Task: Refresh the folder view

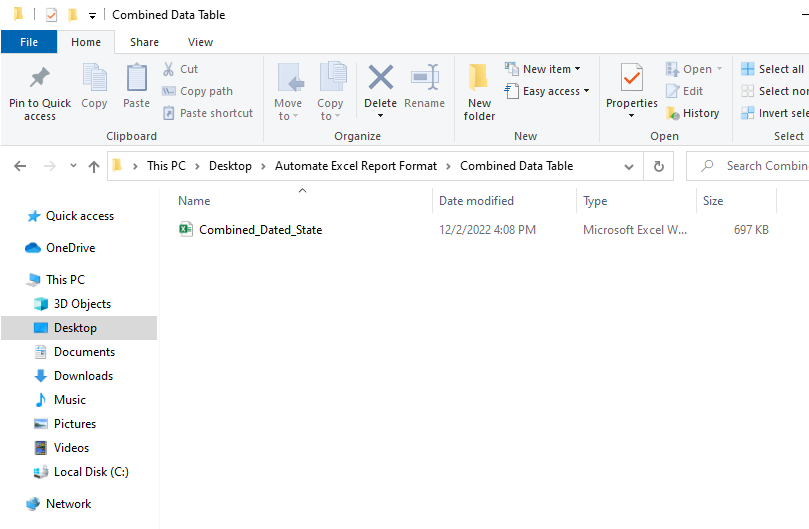Action: (659, 166)
